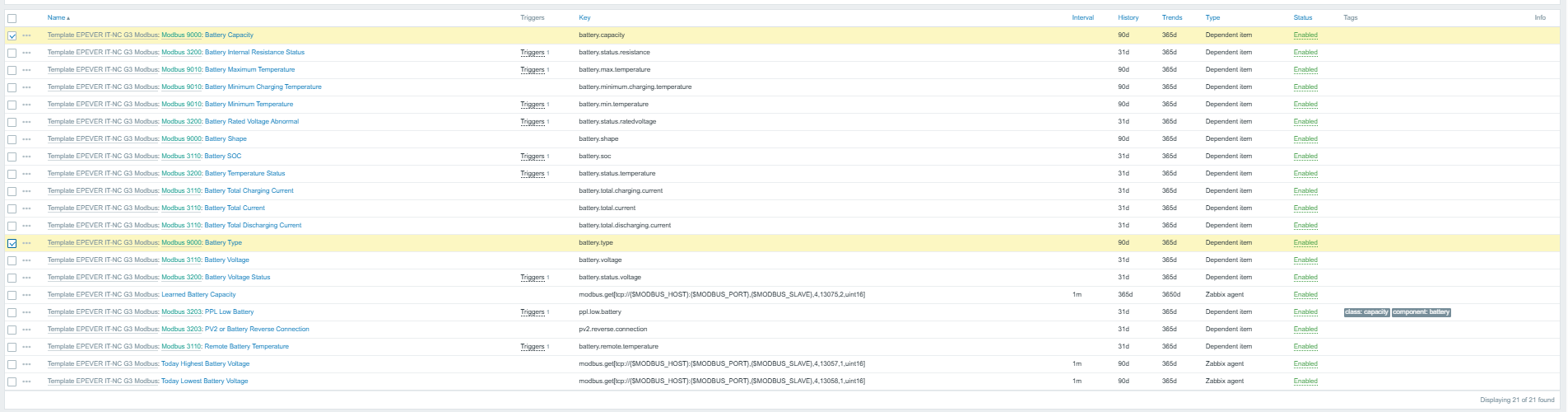Open the three-dot menu for PPL Low Battery
The width and height of the screenshot is (1568, 412).
click(27, 312)
